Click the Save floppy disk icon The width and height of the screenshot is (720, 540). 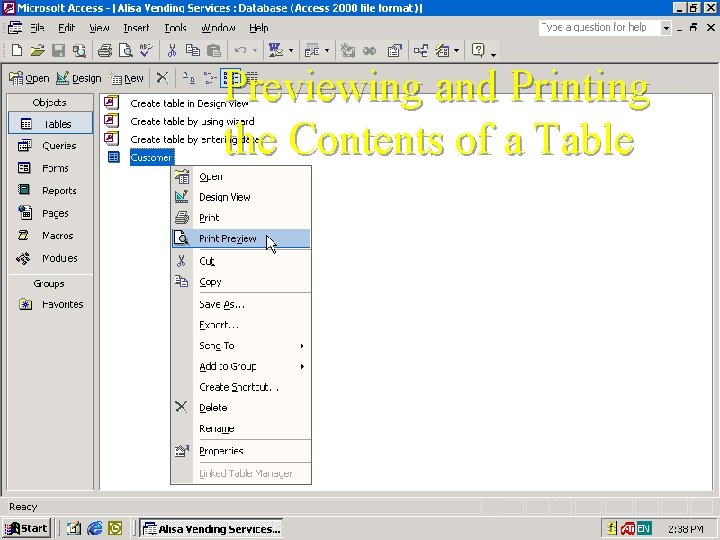(x=58, y=50)
